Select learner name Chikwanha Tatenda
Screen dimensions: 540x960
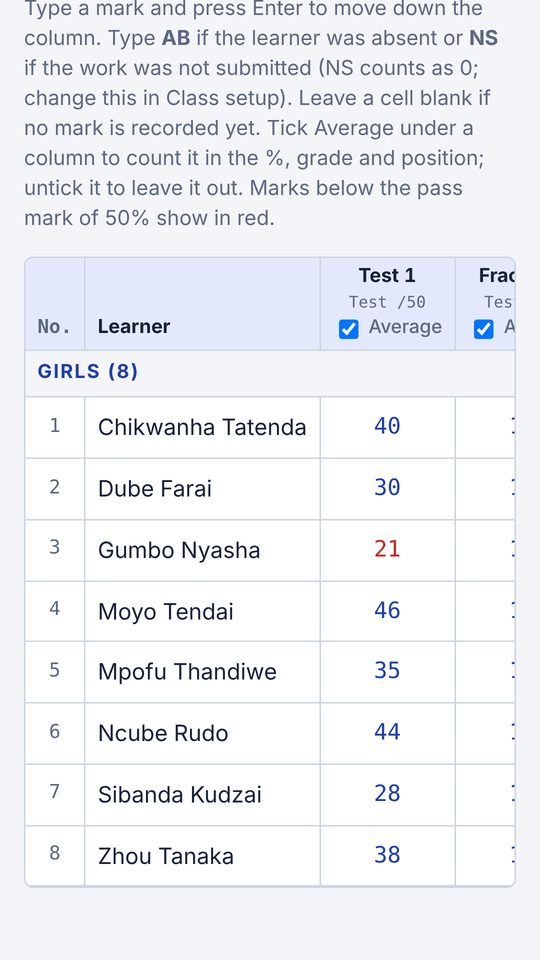[202, 427]
